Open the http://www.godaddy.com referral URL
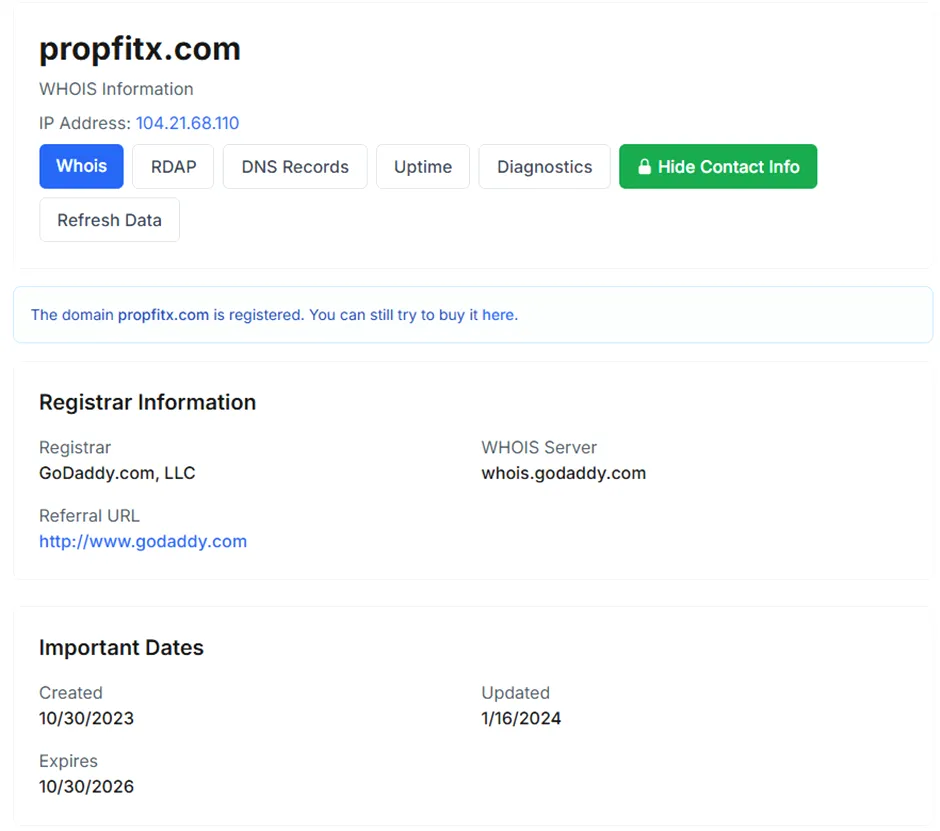Viewport: 940px width, 831px height. [143, 541]
